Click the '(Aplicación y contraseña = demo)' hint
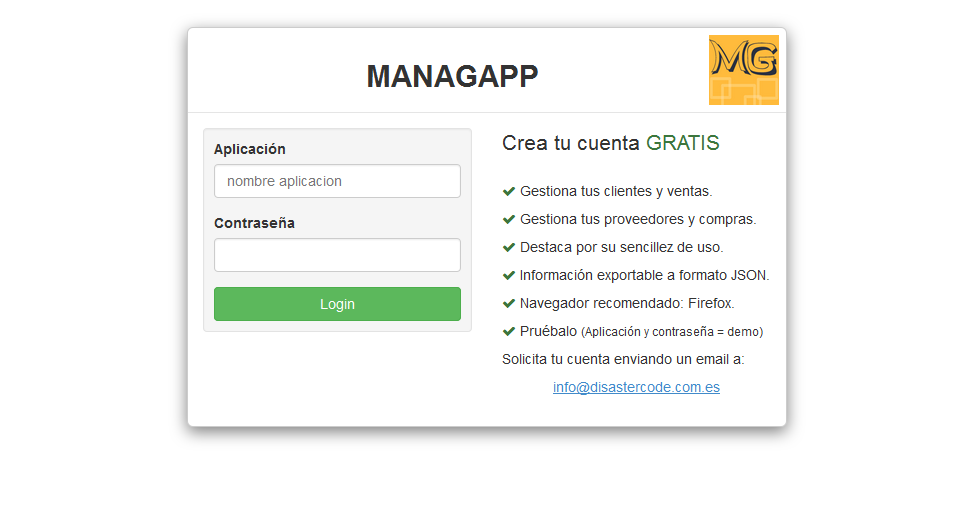The width and height of the screenshot is (976, 508). [x=672, y=332]
